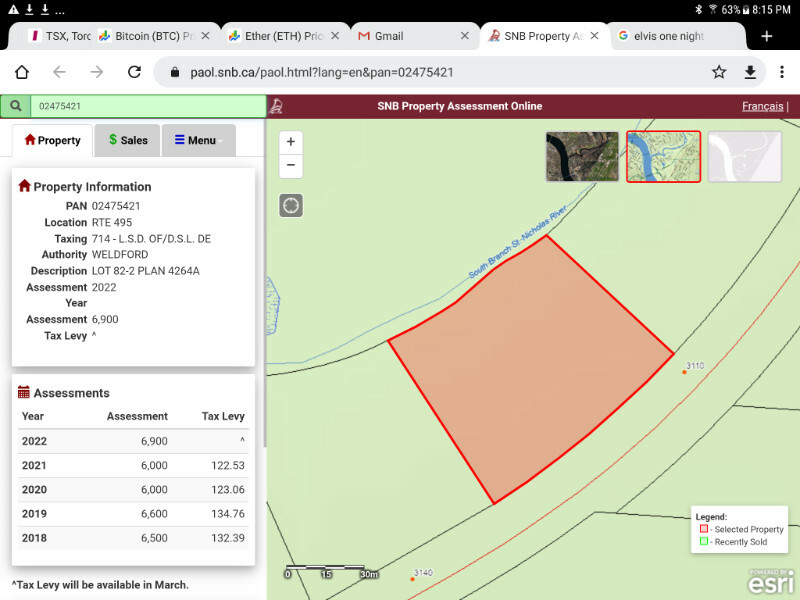Close the Bitcoin (BTC) tab

point(206,36)
